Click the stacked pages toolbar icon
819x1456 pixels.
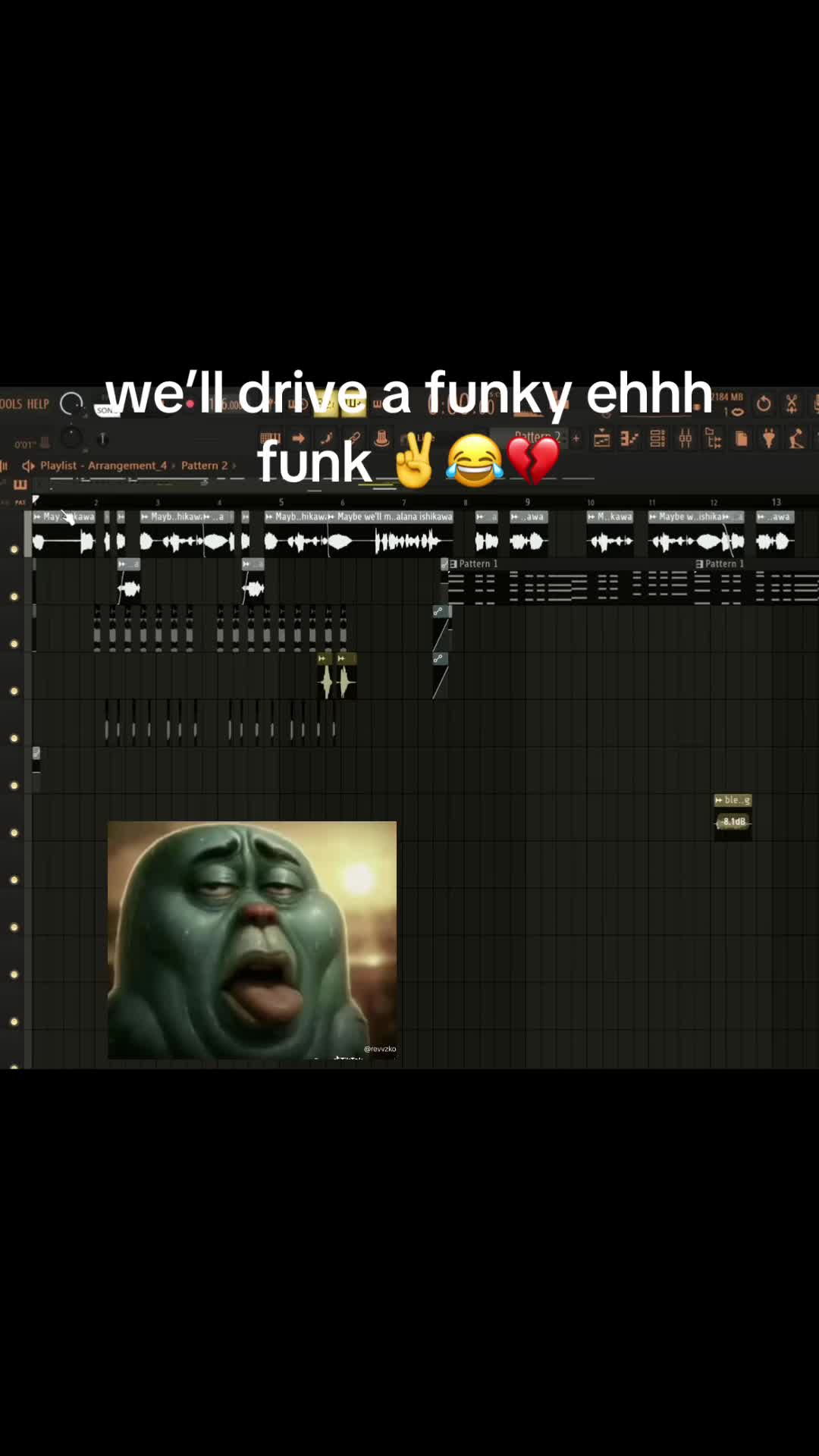click(741, 438)
